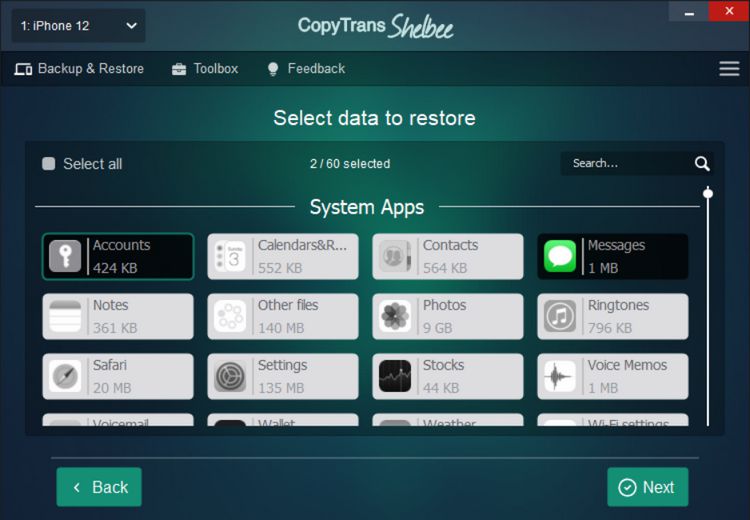This screenshot has height=520, width=750.
Task: Toggle the Select all checkbox
Action: (48, 164)
